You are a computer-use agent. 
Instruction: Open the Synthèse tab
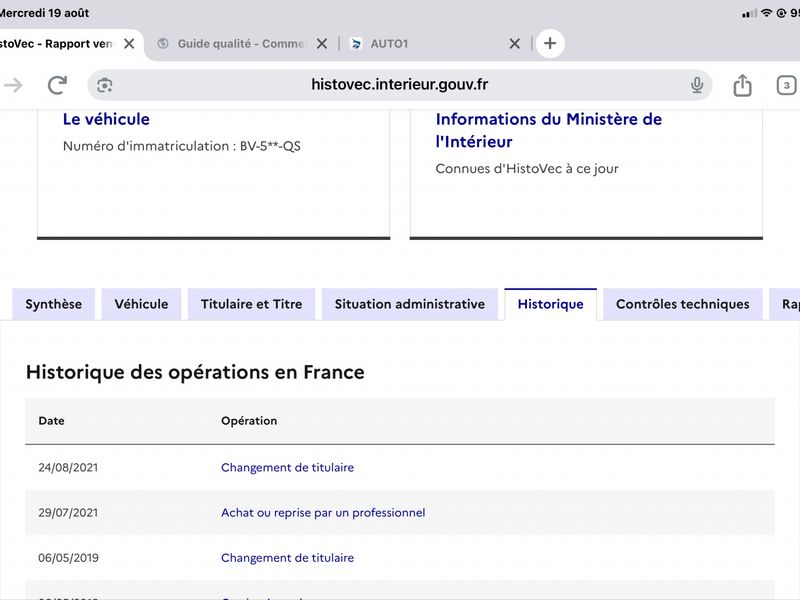click(54, 304)
